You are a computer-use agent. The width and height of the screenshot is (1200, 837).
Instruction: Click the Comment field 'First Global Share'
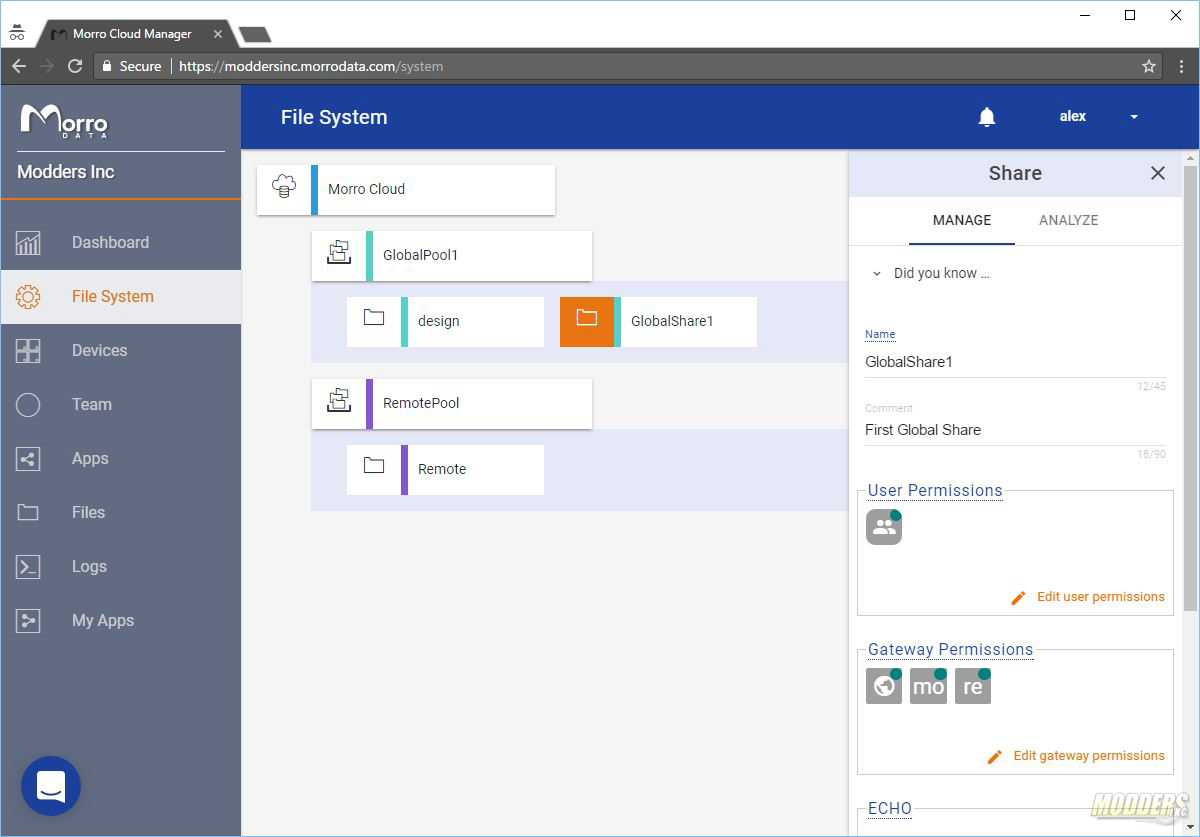point(1015,430)
